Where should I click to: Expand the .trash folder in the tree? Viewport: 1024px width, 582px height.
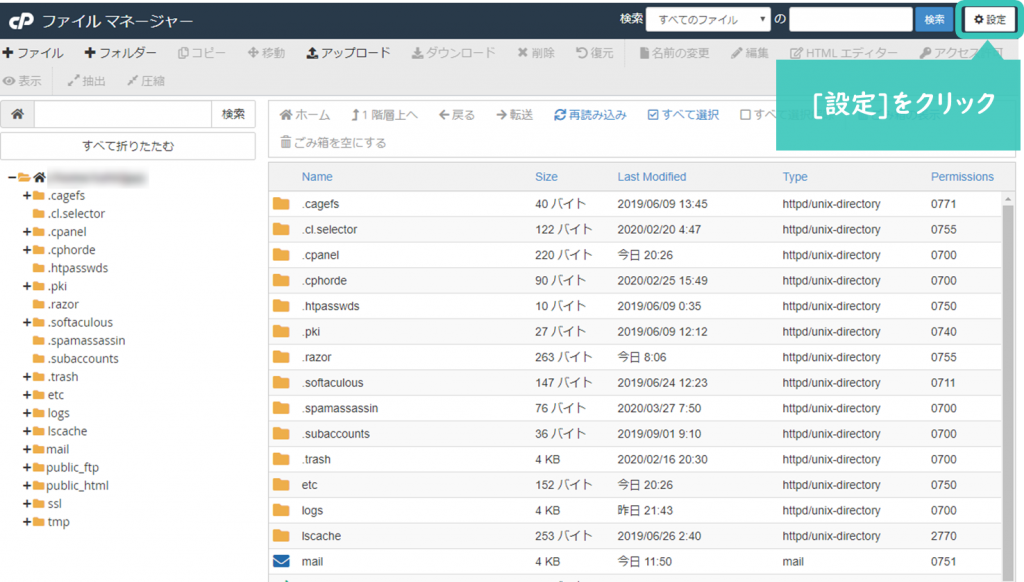point(27,377)
